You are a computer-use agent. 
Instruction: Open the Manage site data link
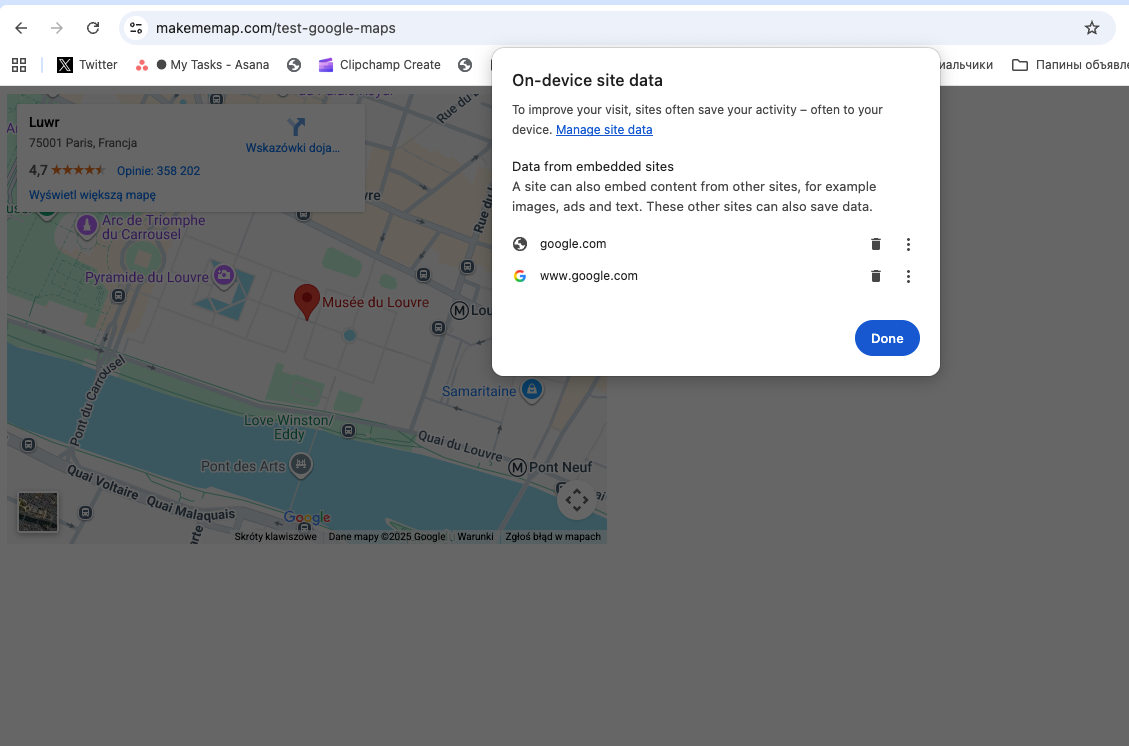click(604, 130)
